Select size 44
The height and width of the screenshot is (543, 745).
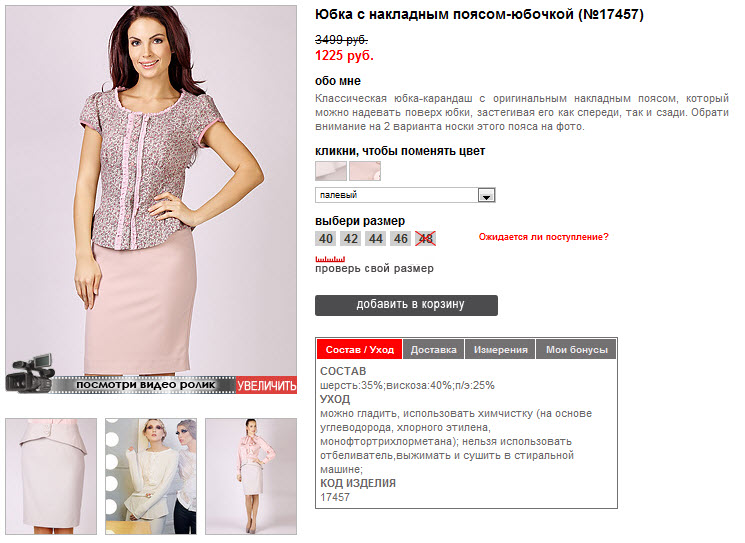[376, 238]
